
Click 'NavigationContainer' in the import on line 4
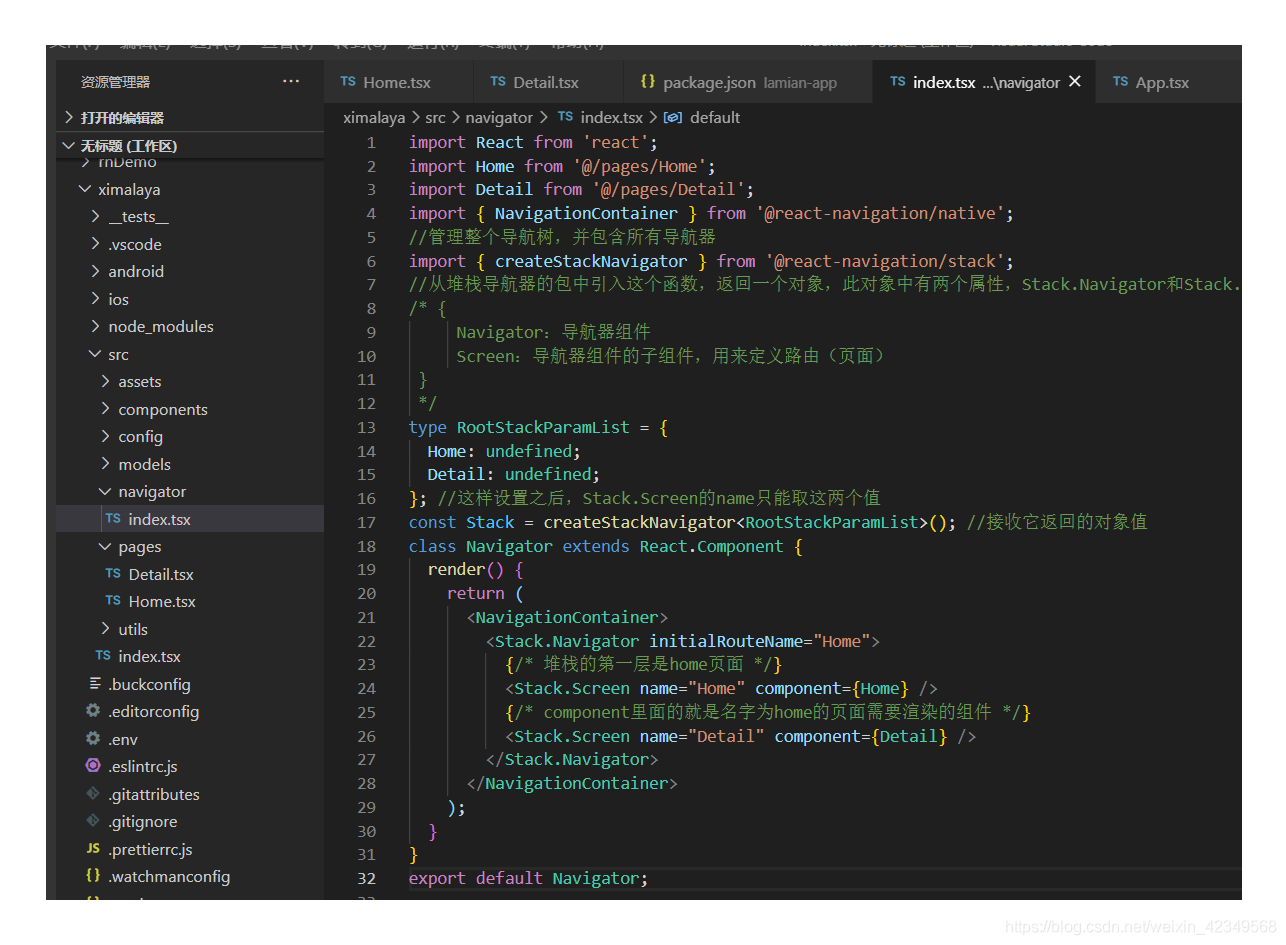(x=586, y=213)
